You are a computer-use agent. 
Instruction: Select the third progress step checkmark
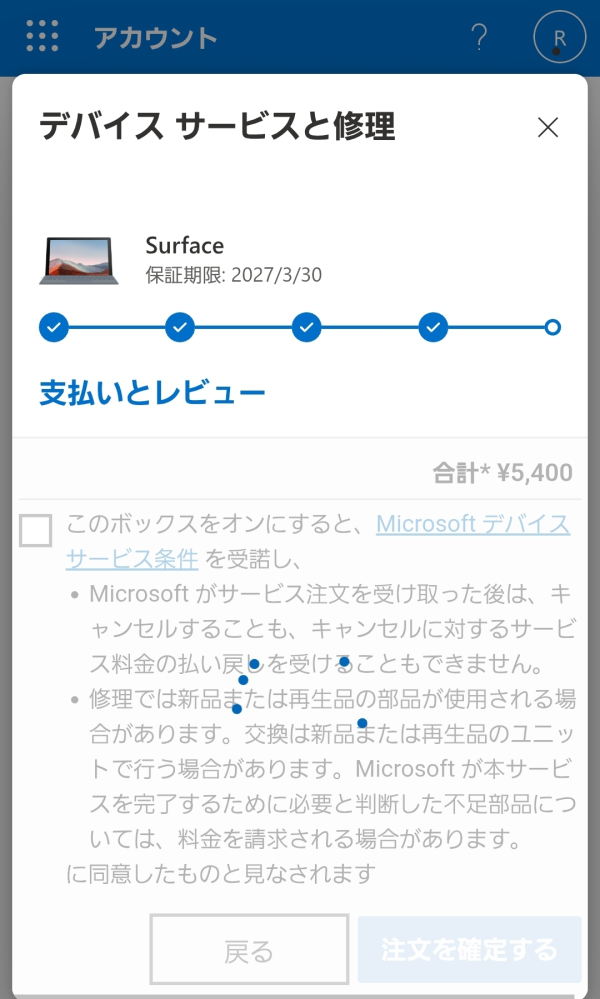305,327
